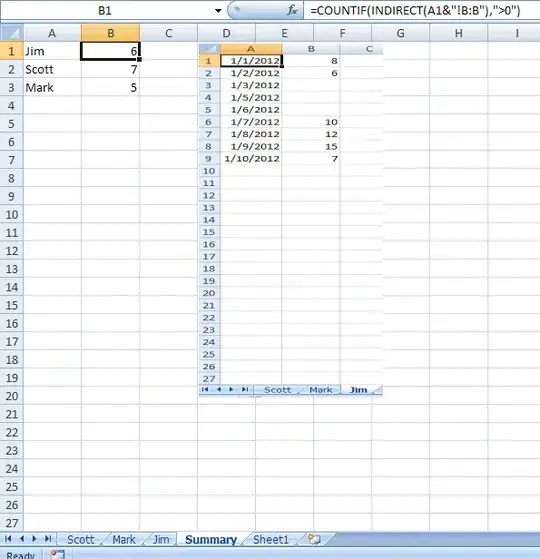
Task: Go to first sheet tab navigation arrow
Action: point(9,539)
